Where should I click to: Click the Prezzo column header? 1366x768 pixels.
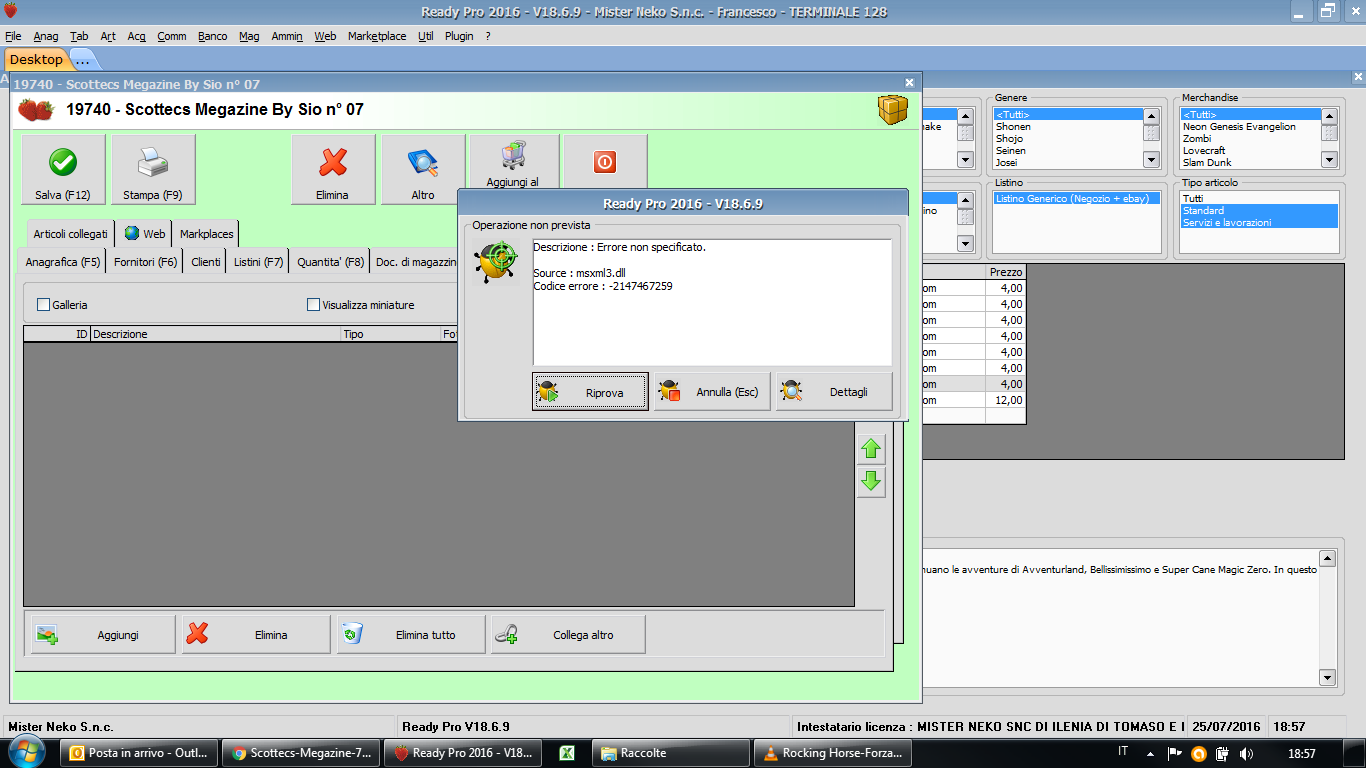click(x=1005, y=272)
